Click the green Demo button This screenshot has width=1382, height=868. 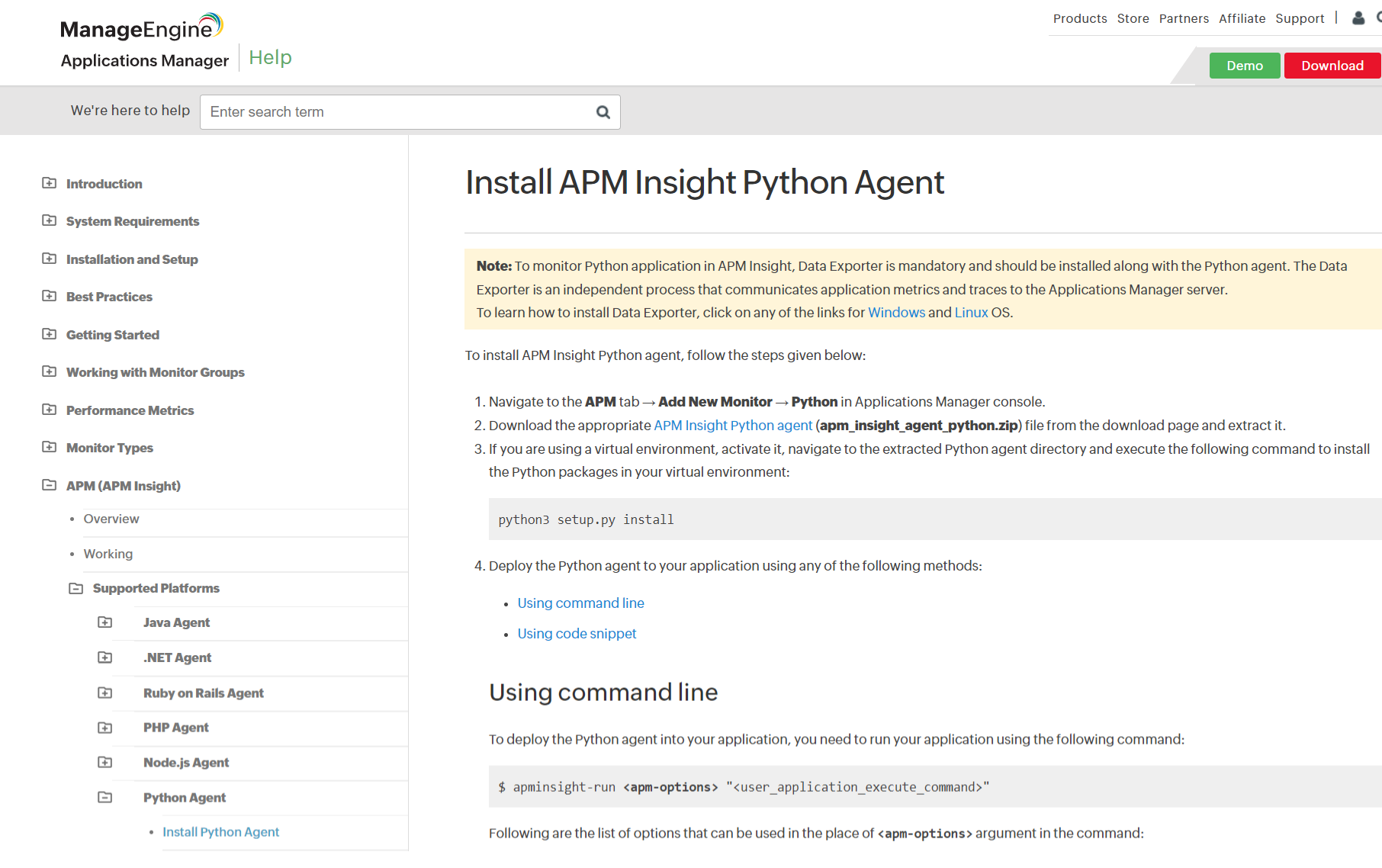click(x=1245, y=66)
